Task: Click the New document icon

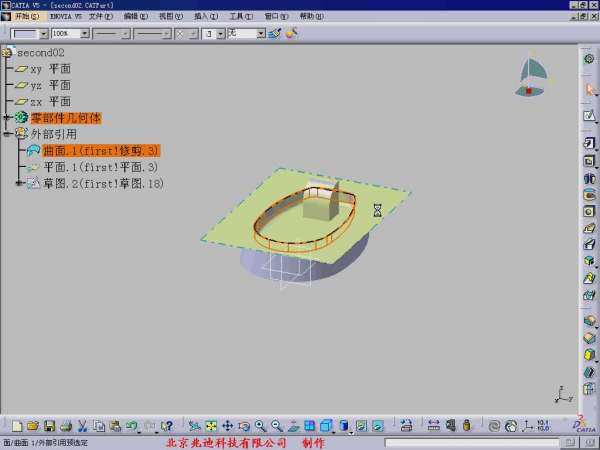Action: click(x=17, y=426)
